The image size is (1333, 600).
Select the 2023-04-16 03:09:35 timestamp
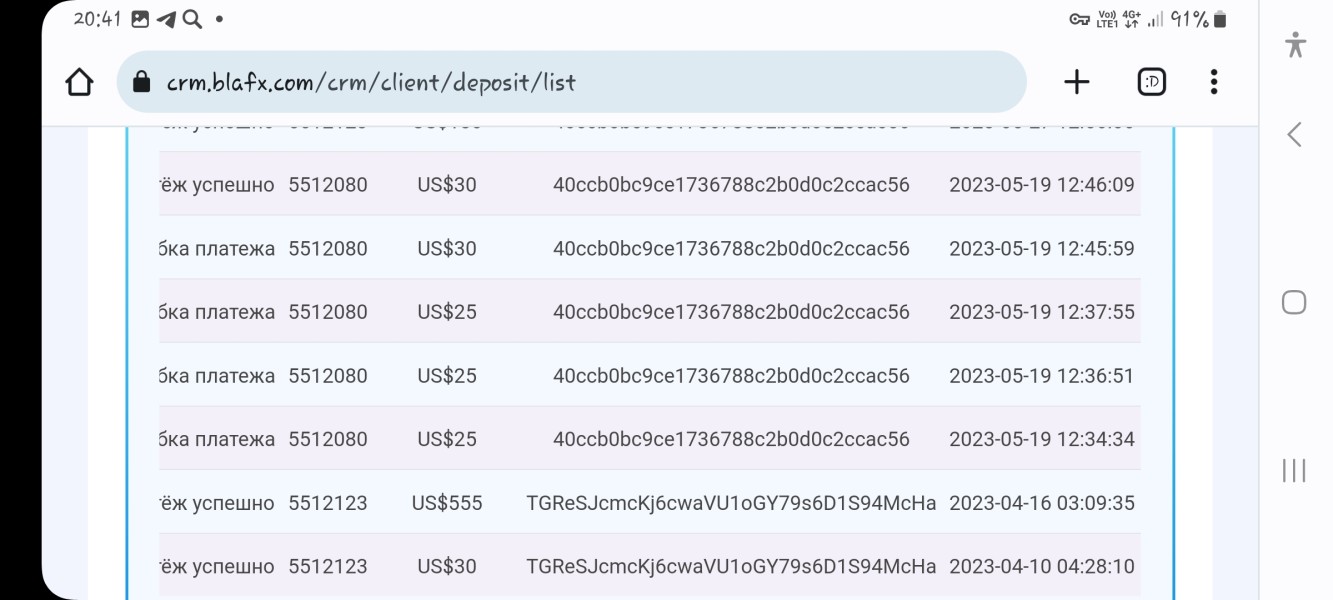(x=1041, y=503)
